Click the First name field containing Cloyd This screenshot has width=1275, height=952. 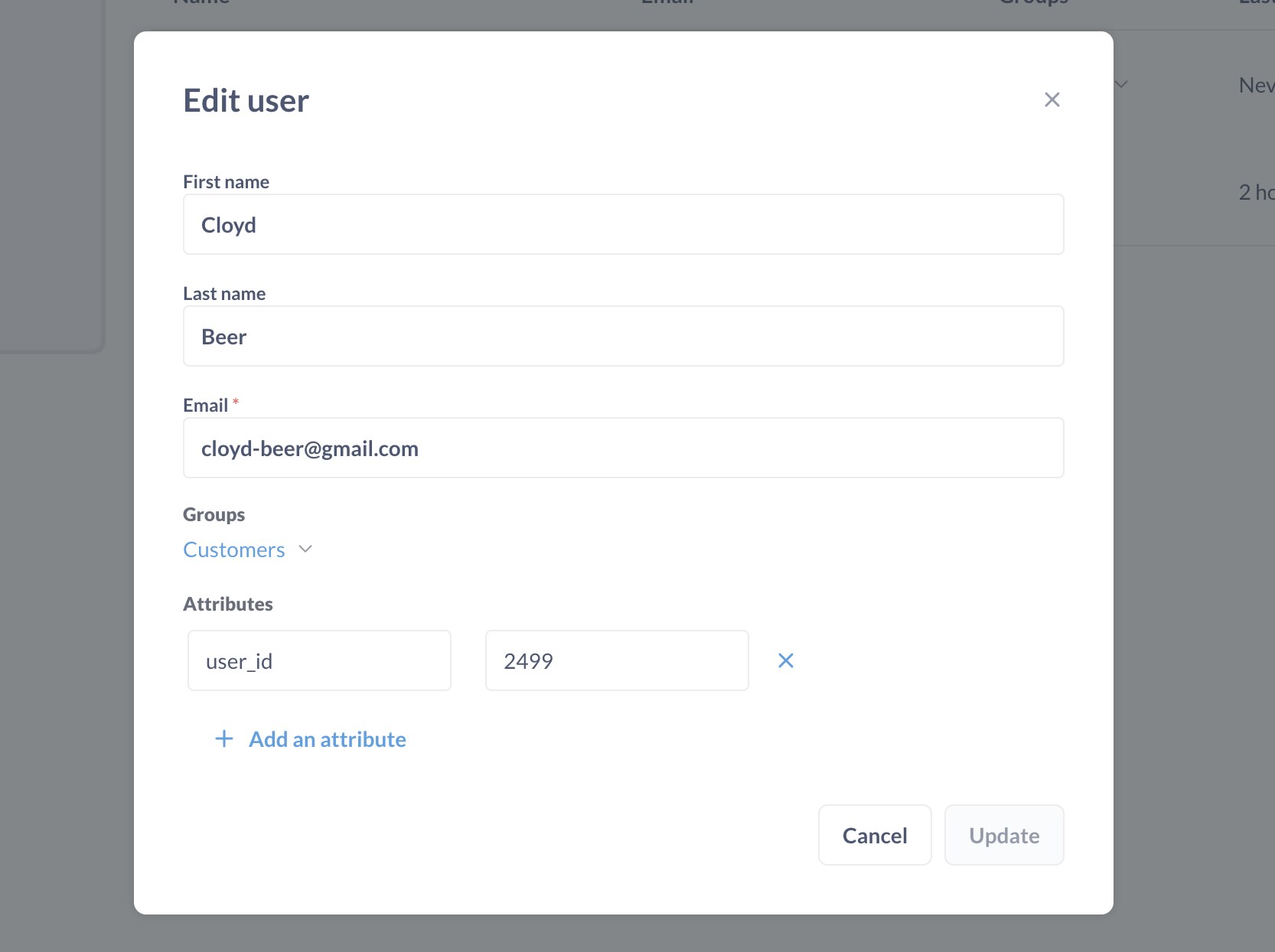[x=622, y=224]
